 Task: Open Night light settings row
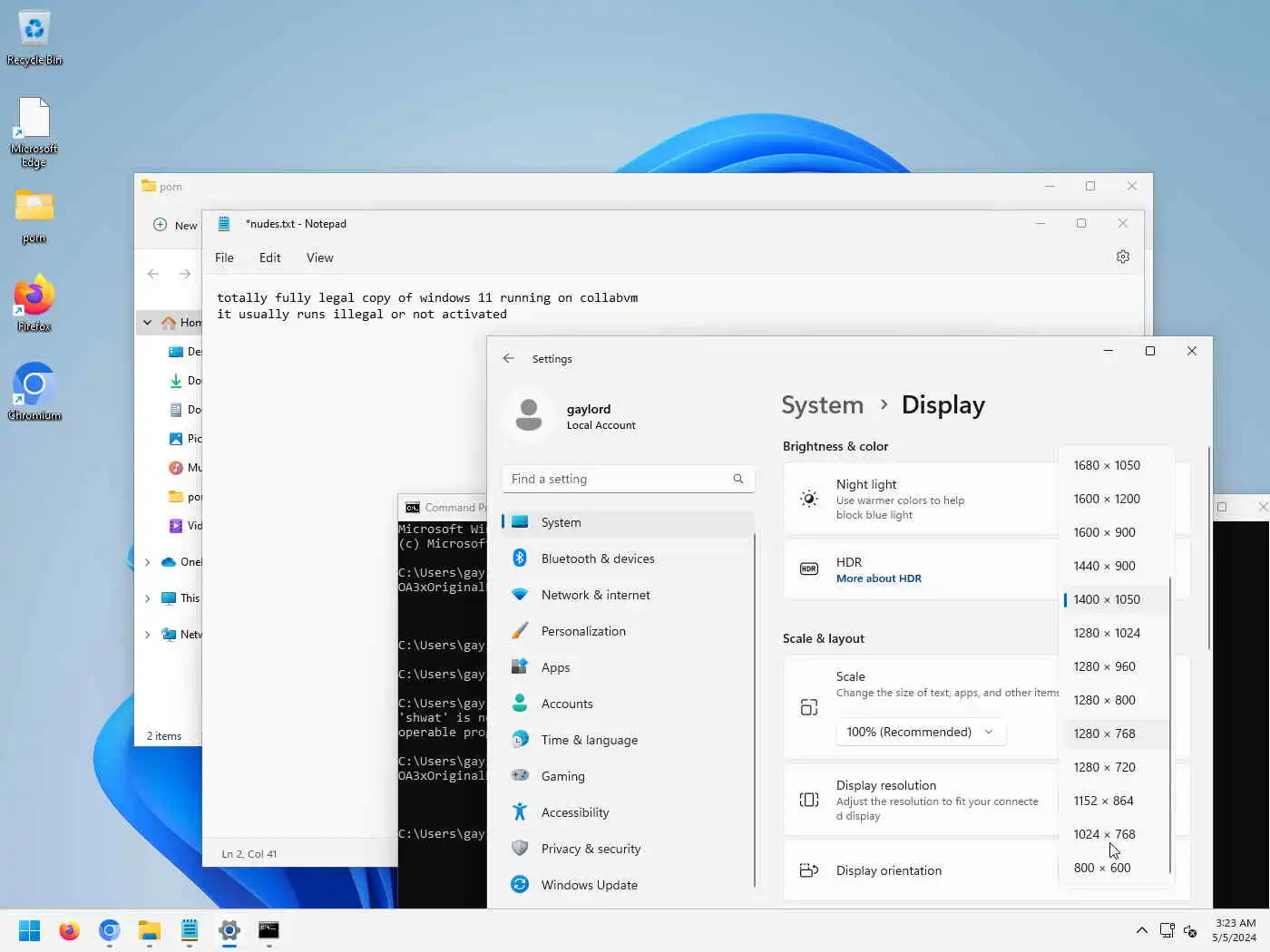point(920,499)
